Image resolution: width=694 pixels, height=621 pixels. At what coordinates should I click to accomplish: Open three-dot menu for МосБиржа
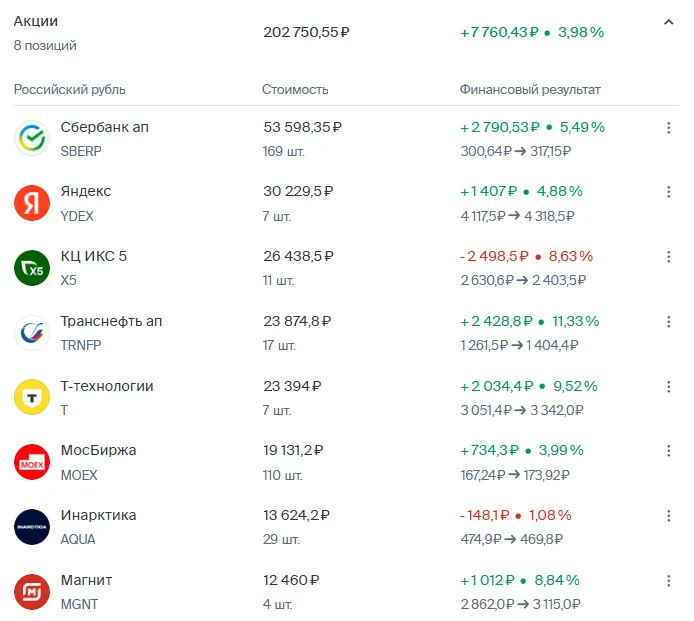click(x=668, y=451)
